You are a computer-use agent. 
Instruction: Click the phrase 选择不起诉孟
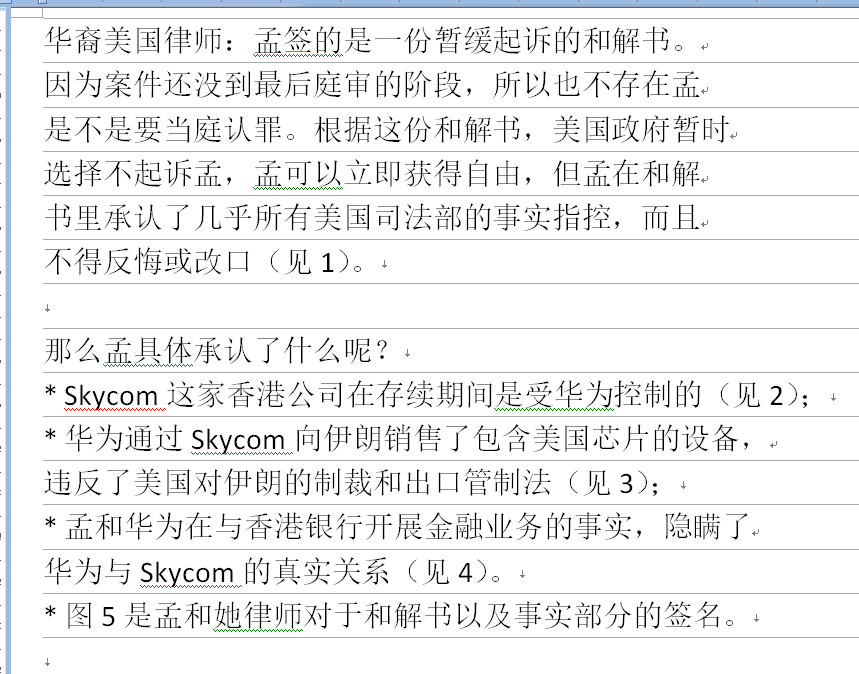click(x=133, y=174)
